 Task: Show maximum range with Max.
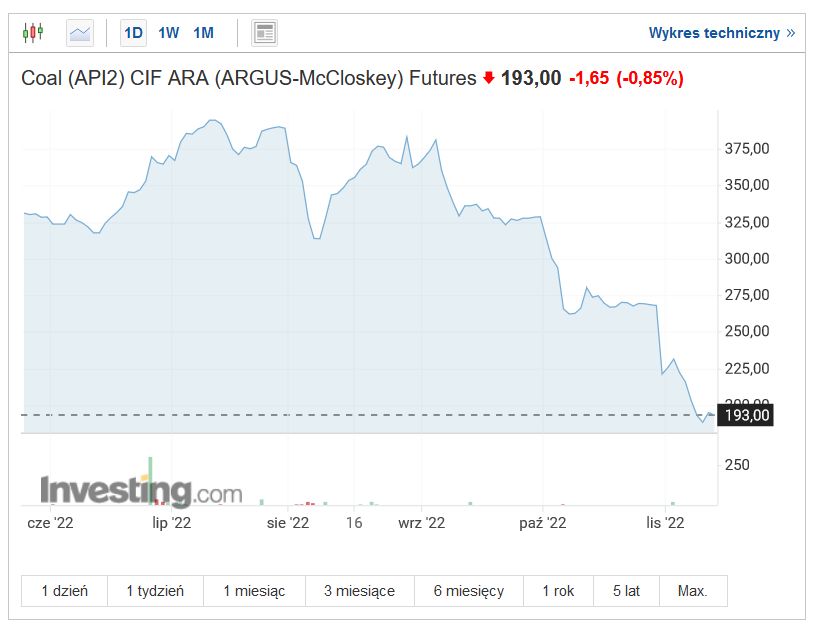[x=692, y=591]
